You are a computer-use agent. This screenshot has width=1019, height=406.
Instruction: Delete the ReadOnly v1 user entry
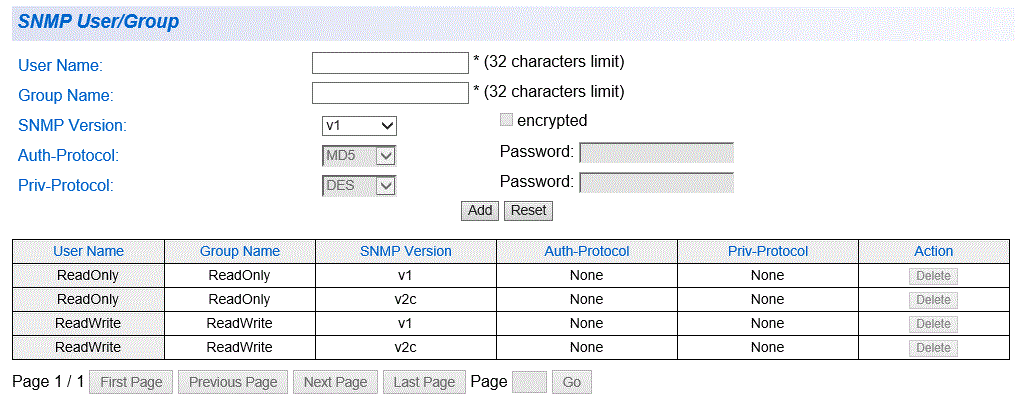point(933,275)
